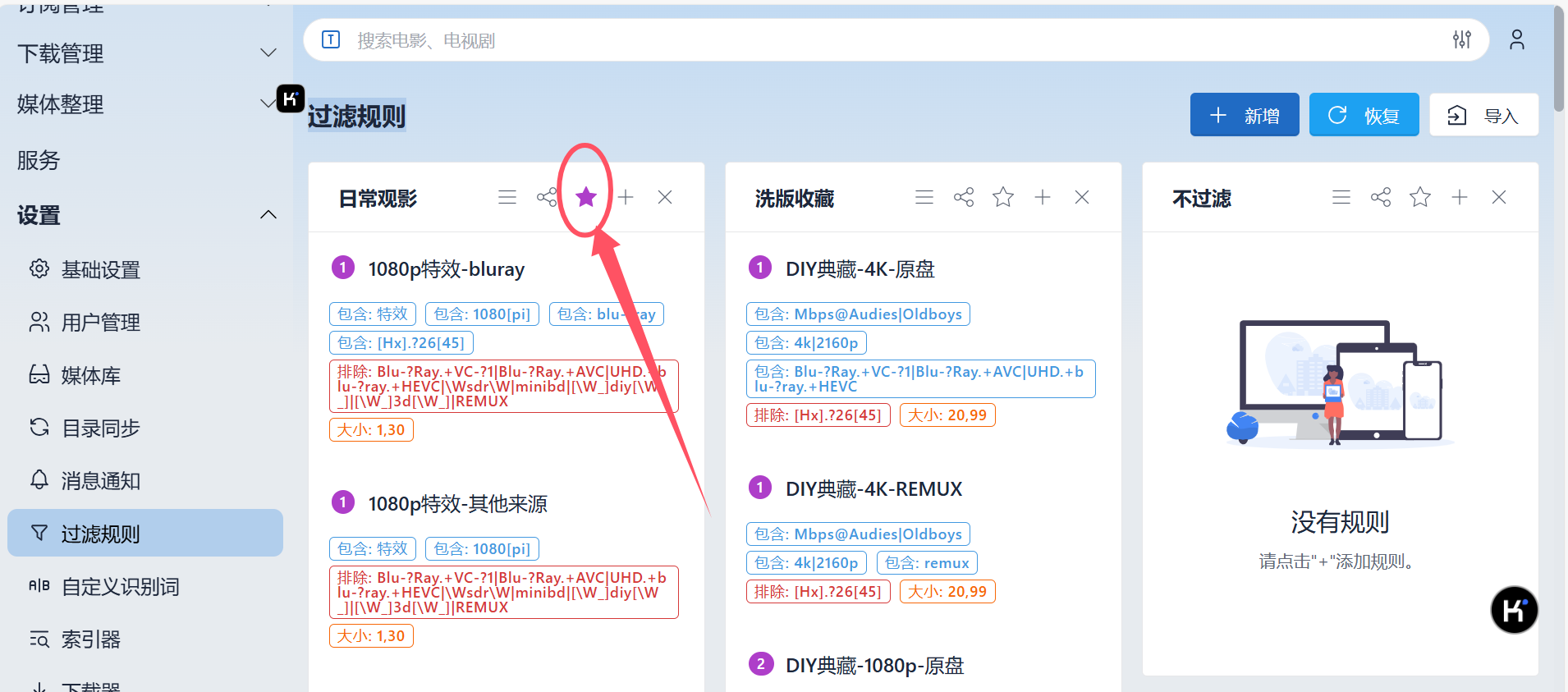Click the search movies input field
The height and width of the screenshot is (692, 1568).
point(895,40)
